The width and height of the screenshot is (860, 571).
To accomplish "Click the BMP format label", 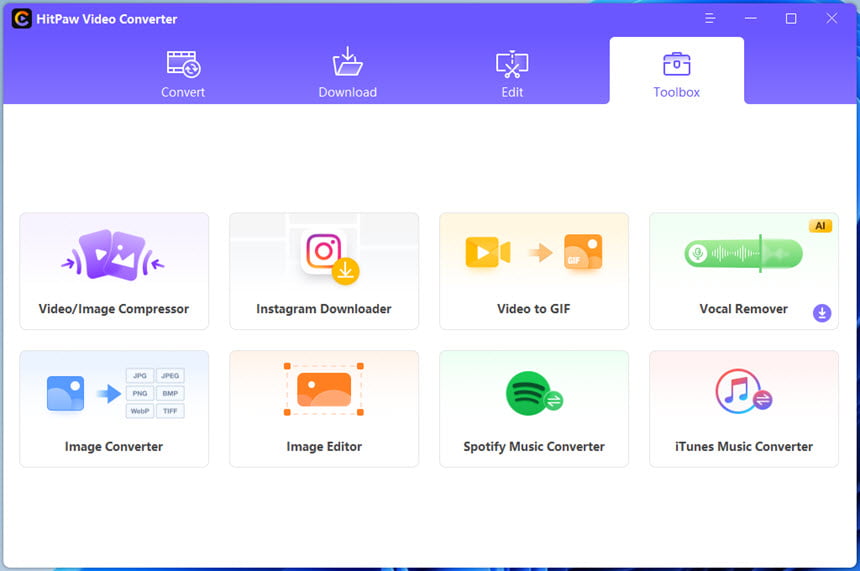I will pyautogui.click(x=170, y=393).
